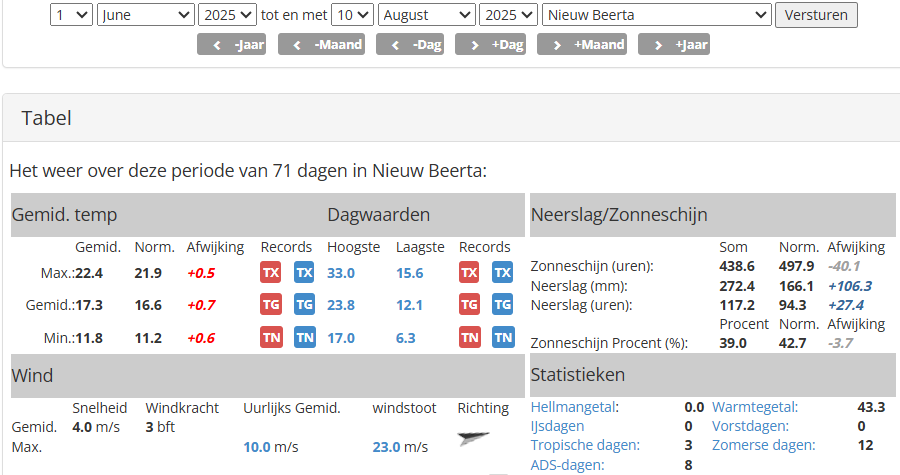The width and height of the screenshot is (900, 475).
Task: Click blue TX icon right of lowest 15.6
Action: [502, 273]
